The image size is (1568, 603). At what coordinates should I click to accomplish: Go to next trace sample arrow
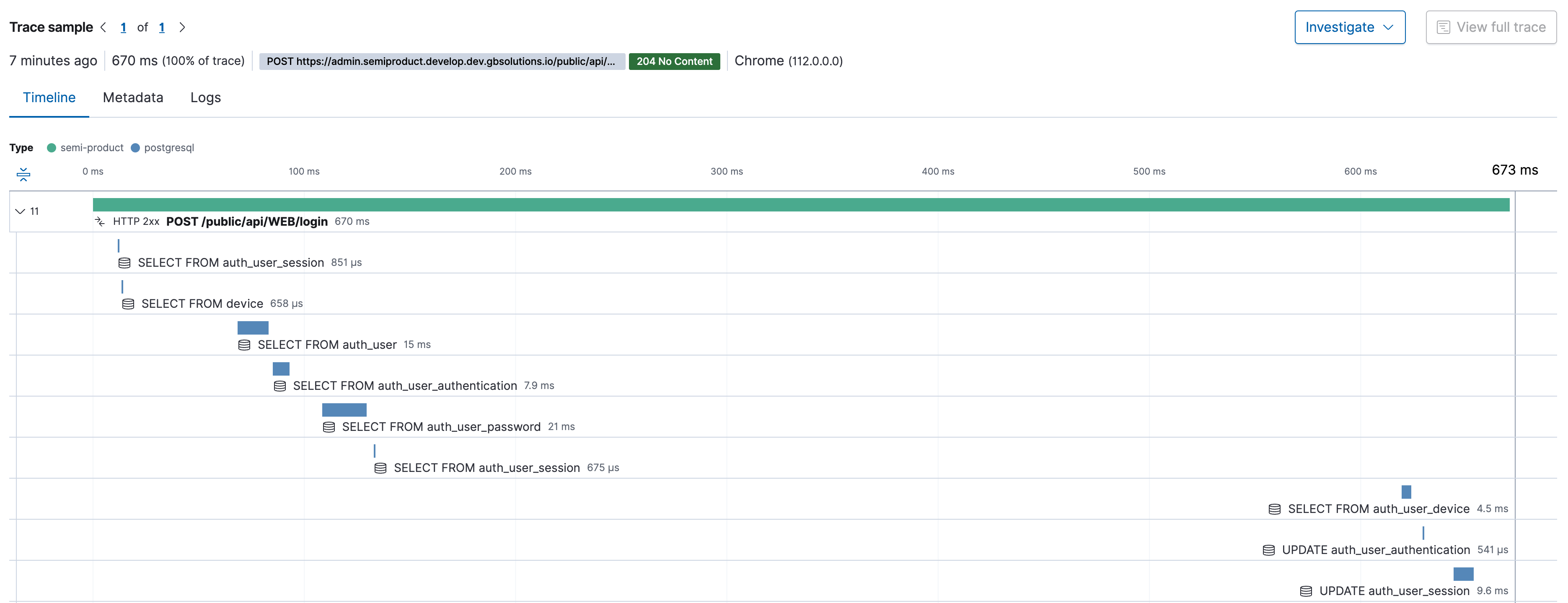click(182, 27)
